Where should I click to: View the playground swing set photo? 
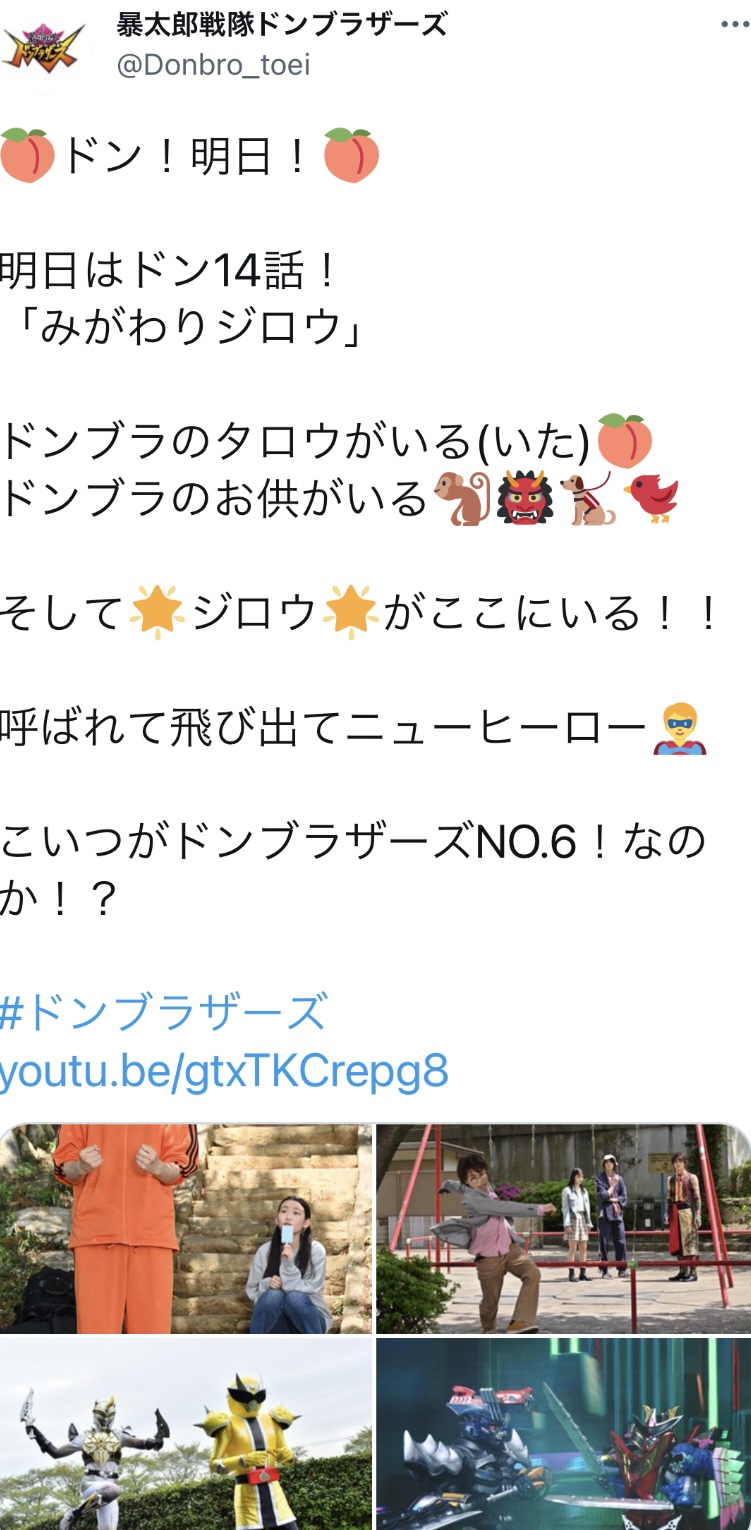click(564, 1228)
